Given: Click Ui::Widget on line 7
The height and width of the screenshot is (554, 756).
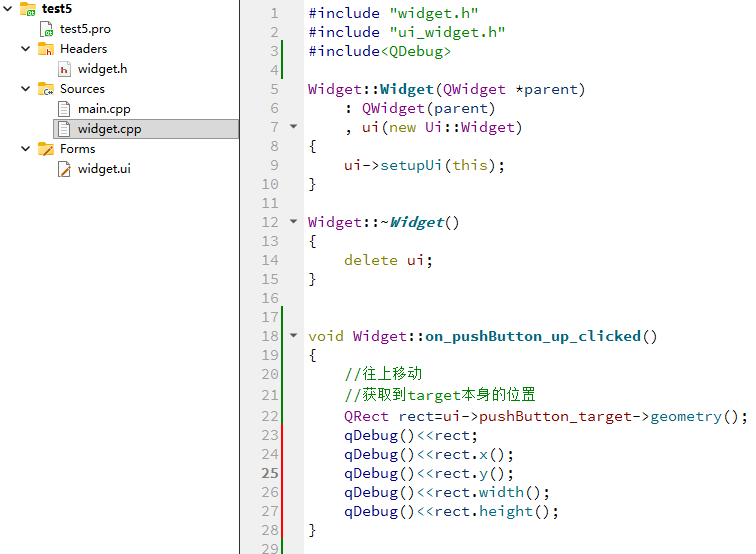Looking at the screenshot, I should coord(470,127).
